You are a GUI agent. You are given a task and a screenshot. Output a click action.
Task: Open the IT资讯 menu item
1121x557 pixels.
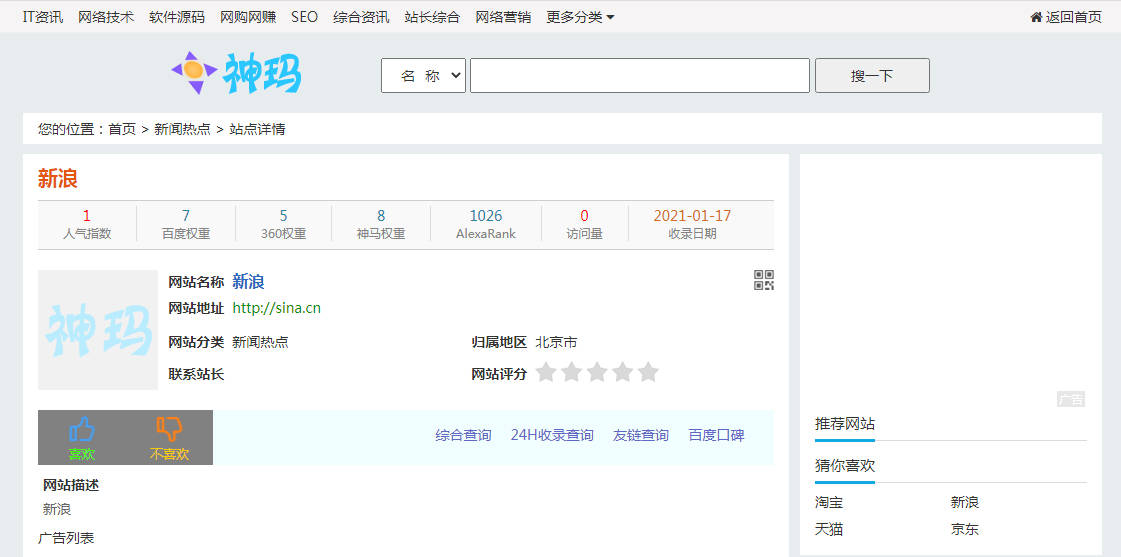(x=43, y=17)
